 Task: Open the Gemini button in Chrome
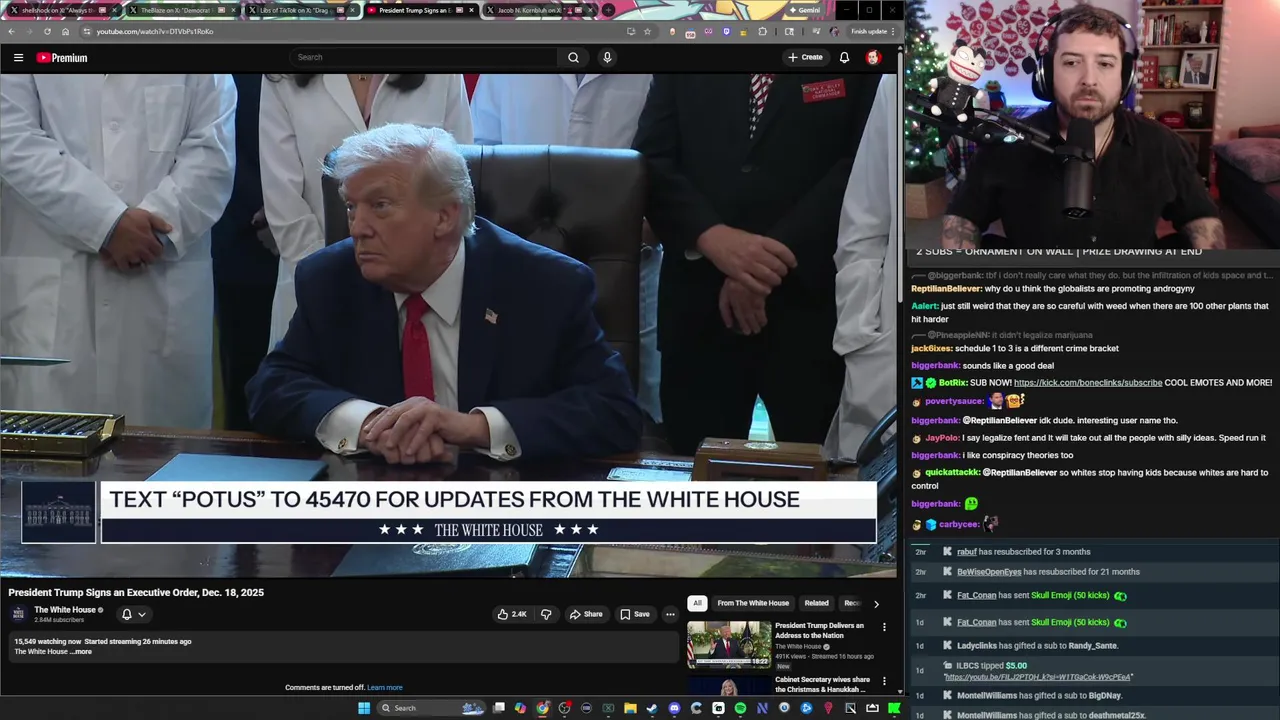pyautogui.click(x=803, y=10)
